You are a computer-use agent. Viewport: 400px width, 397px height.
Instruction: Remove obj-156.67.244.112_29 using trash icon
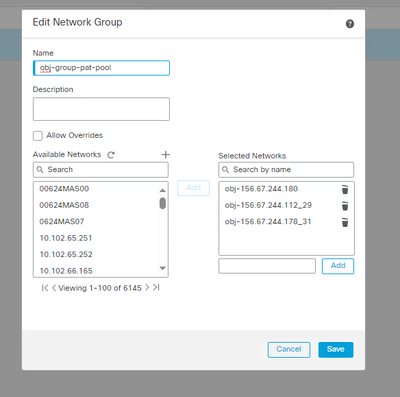click(345, 206)
